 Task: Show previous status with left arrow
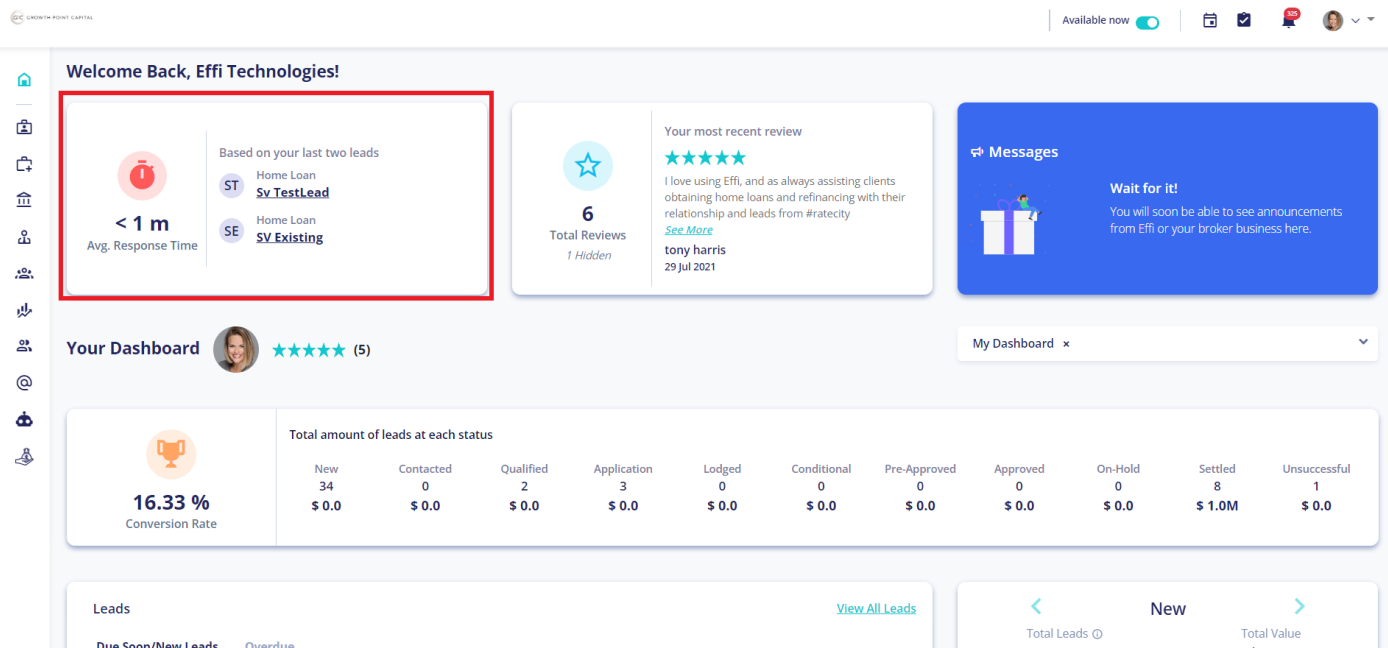(1036, 606)
